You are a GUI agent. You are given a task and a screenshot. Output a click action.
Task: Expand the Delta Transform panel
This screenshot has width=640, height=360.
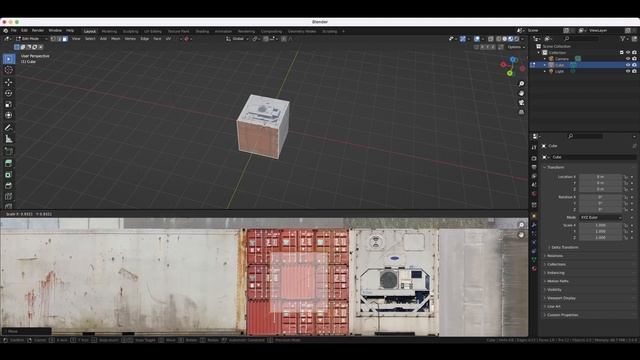click(564, 247)
